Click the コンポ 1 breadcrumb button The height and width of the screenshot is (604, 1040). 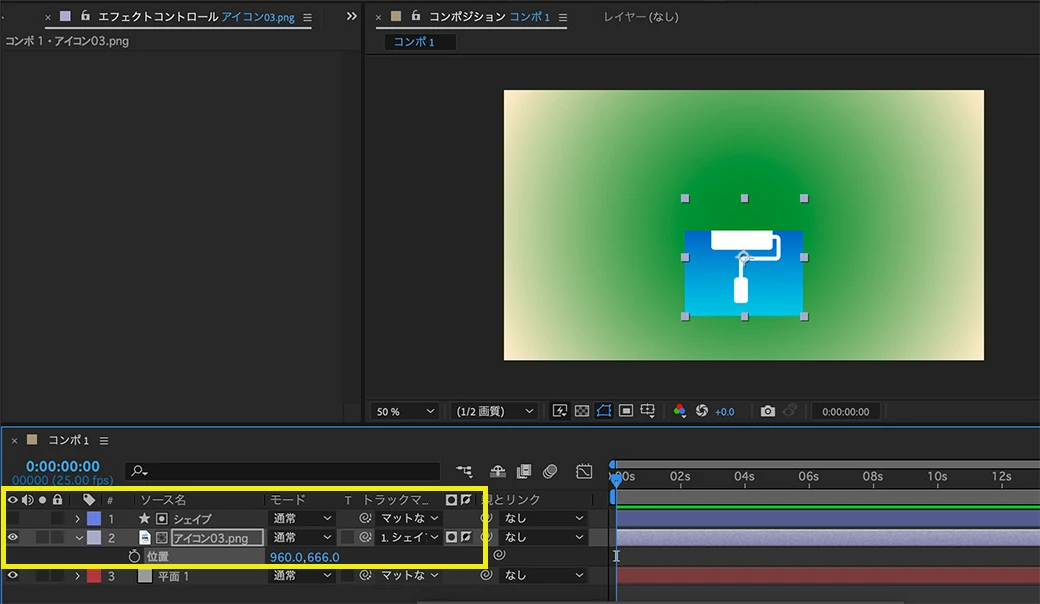pyautogui.click(x=420, y=42)
